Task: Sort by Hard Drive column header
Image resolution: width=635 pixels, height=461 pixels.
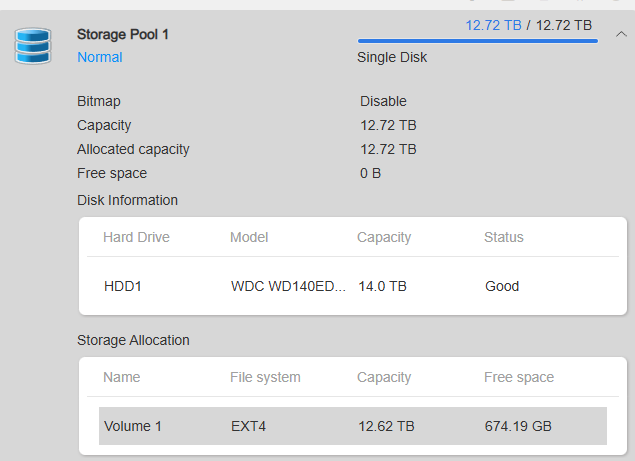Action: click(x=136, y=237)
